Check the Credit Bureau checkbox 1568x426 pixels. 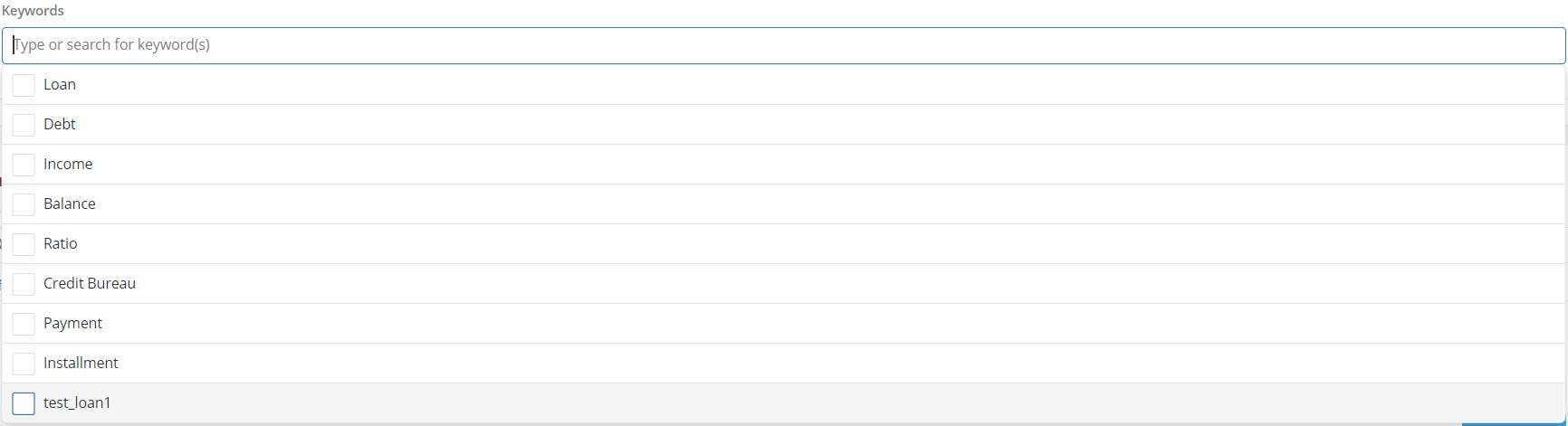(24, 284)
